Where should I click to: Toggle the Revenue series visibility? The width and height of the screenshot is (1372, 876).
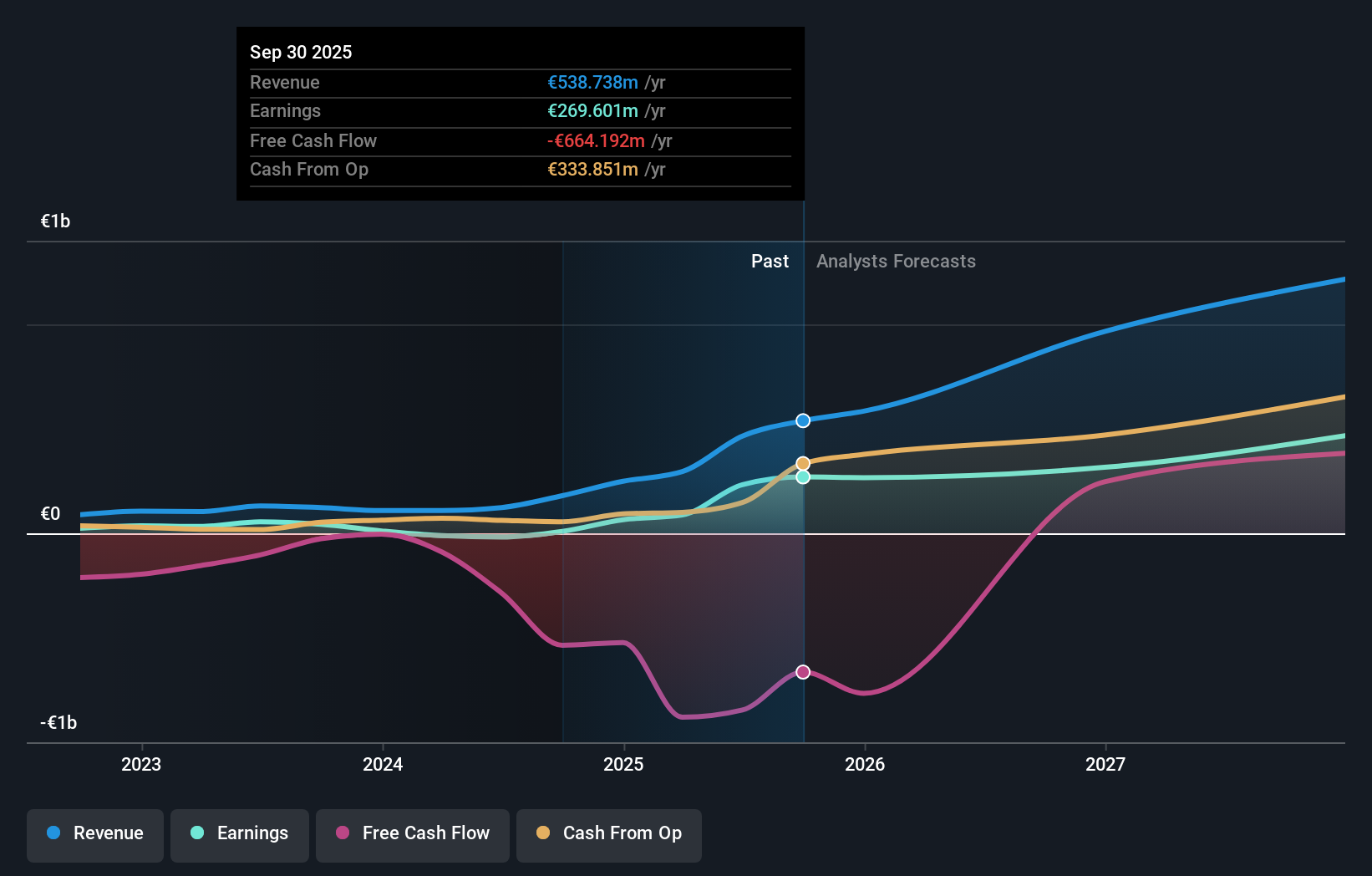94,833
